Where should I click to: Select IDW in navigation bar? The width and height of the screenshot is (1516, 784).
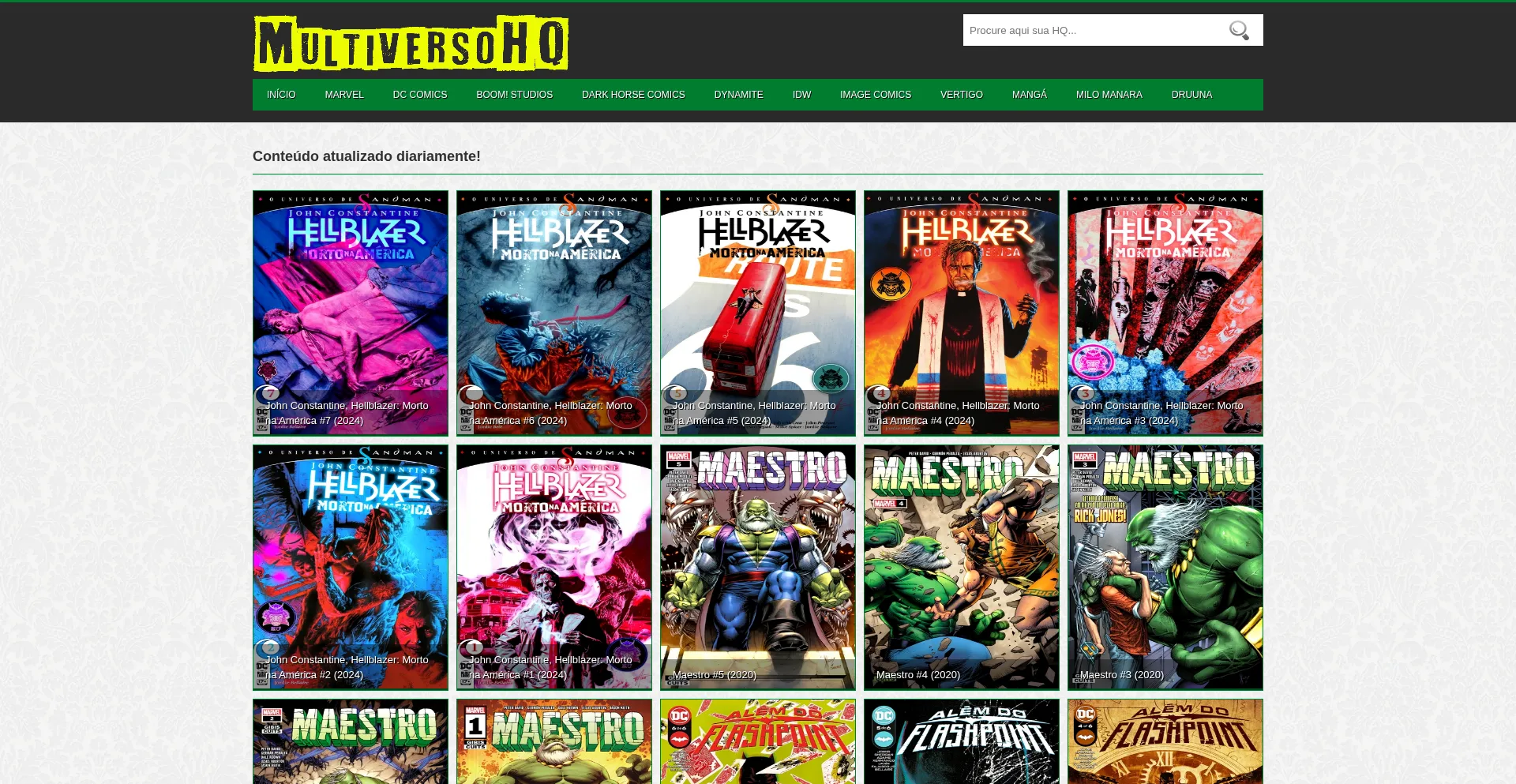point(802,95)
